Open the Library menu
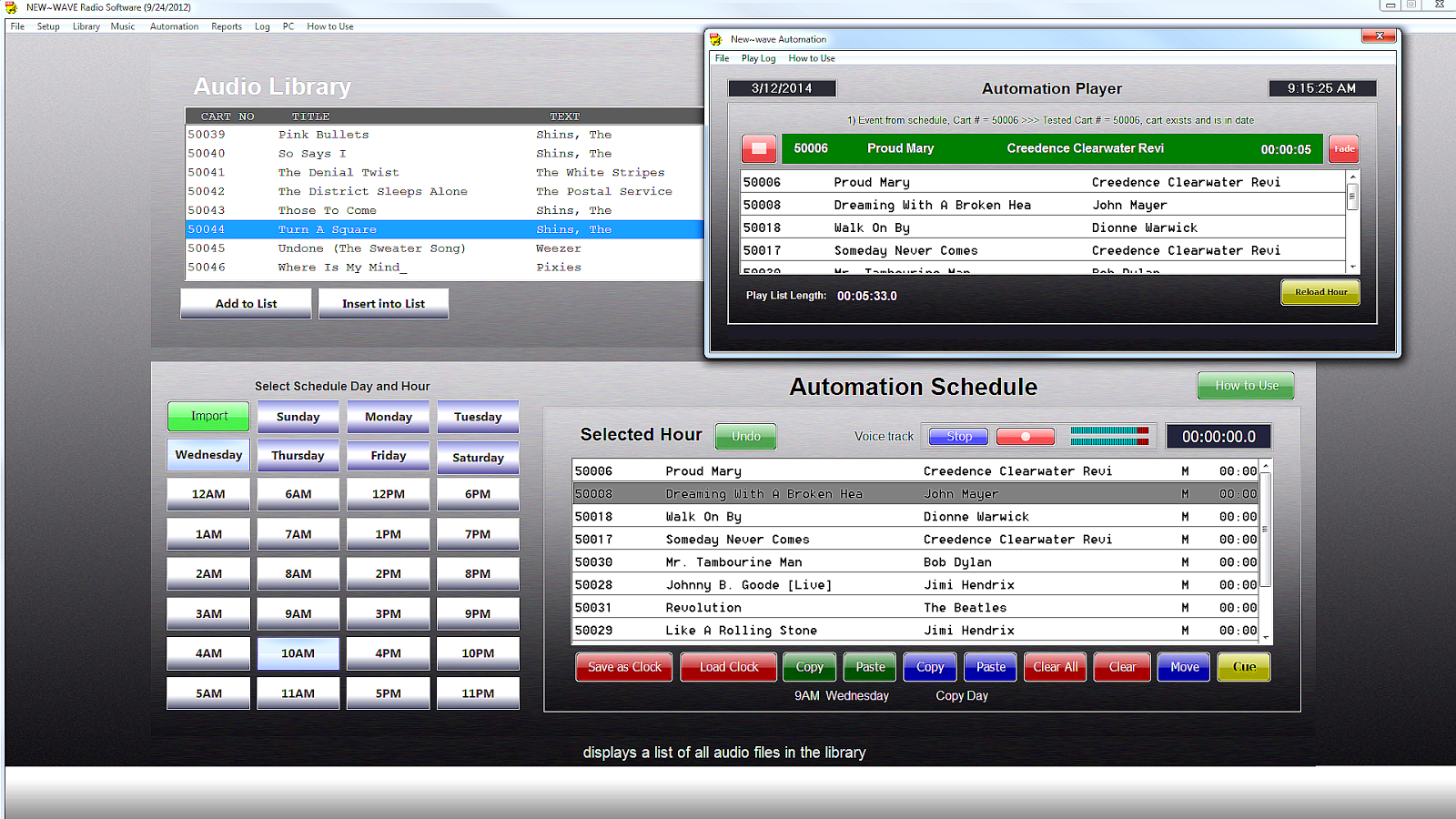Screen dimensions: 1456x819 tap(86, 26)
